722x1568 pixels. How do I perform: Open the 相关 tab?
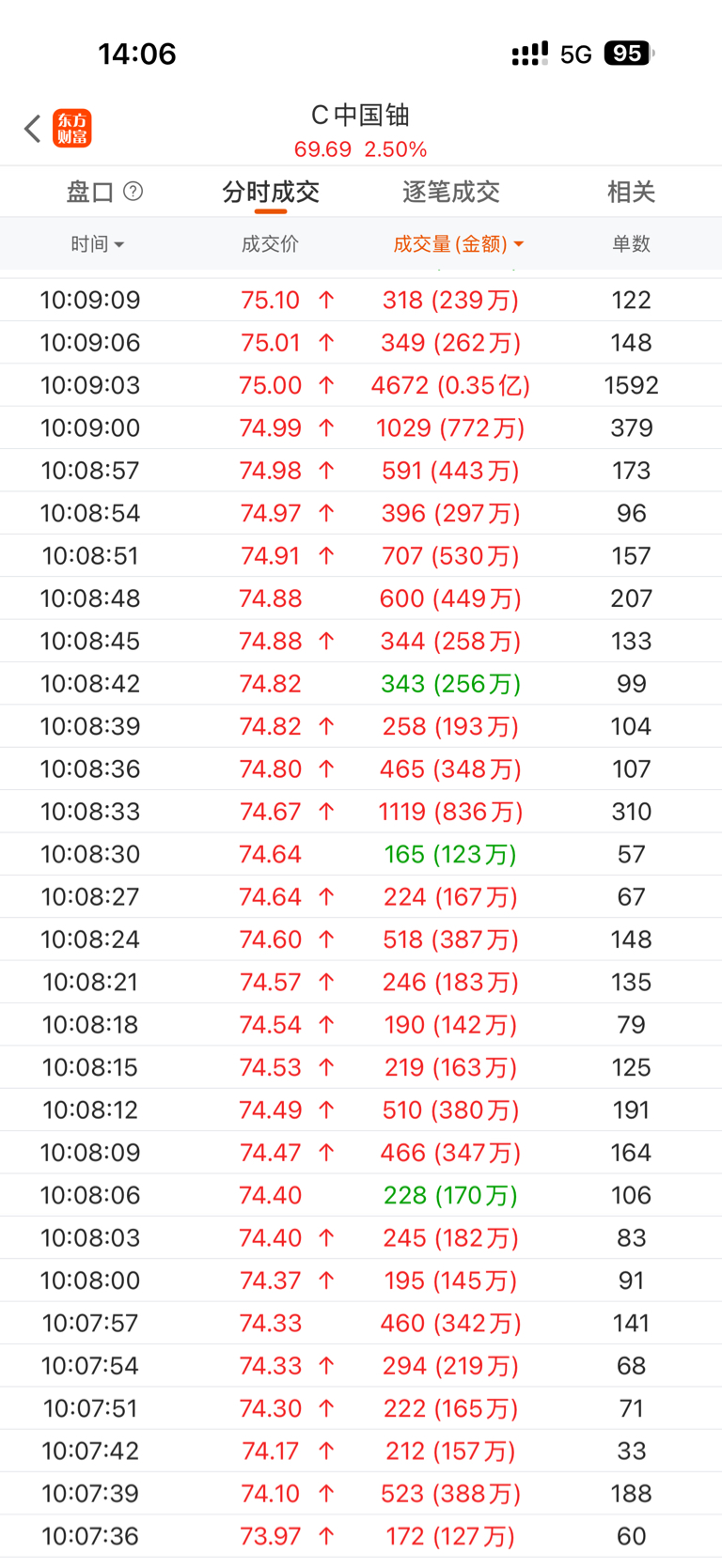pos(631,193)
